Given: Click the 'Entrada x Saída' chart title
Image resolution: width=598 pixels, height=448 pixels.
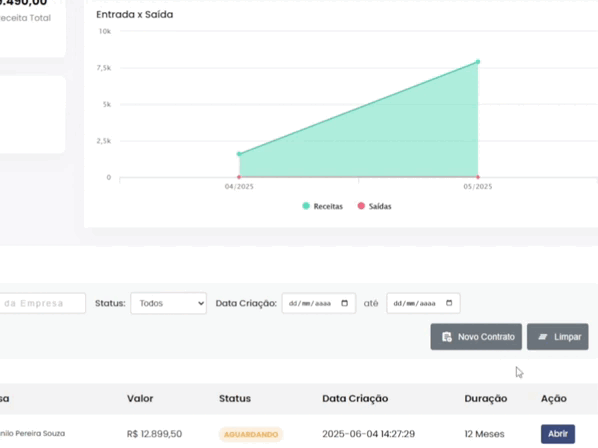Looking at the screenshot, I should [135, 14].
